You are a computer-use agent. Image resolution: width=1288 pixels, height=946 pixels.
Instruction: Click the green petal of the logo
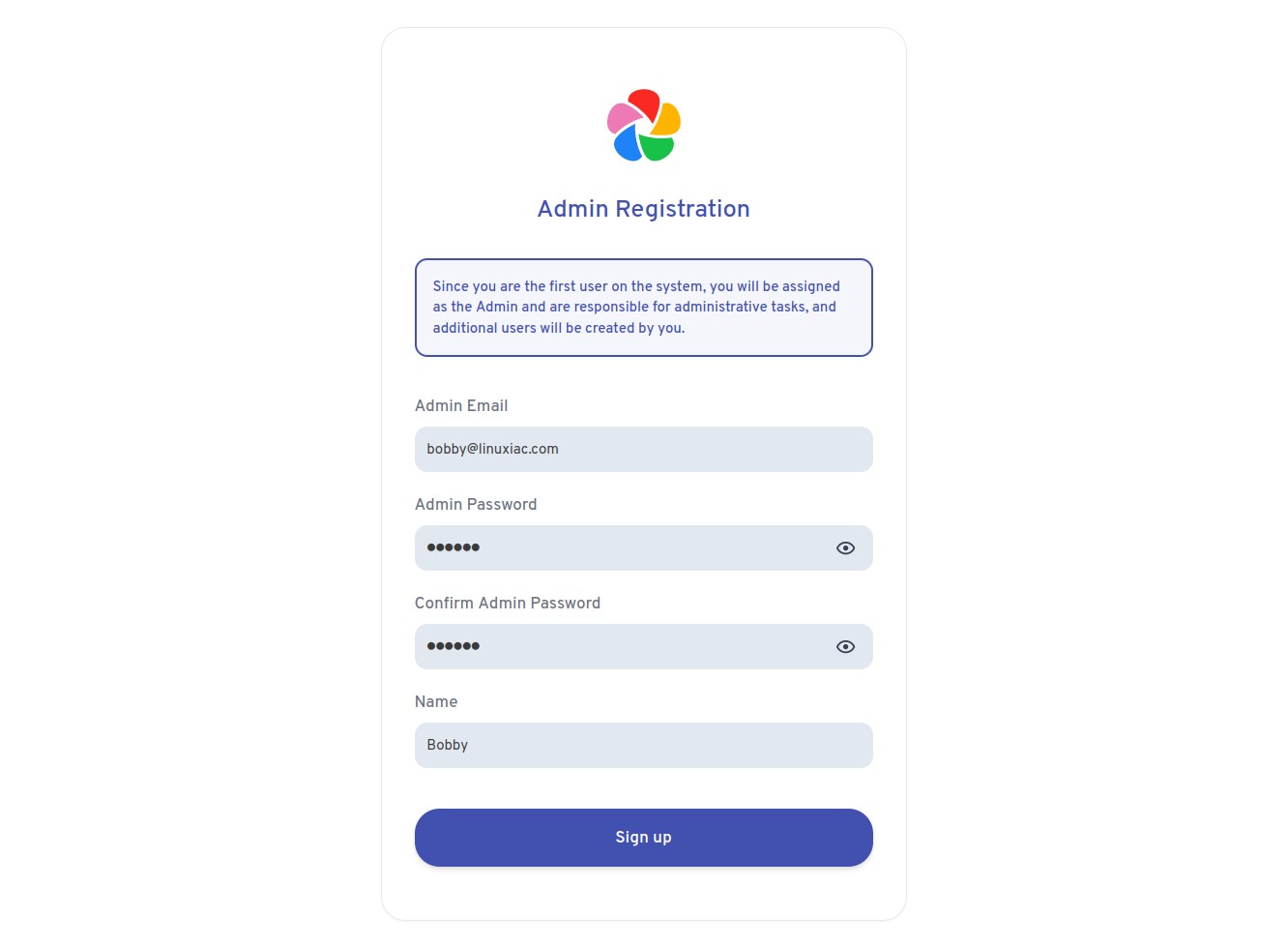pyautogui.click(x=658, y=148)
